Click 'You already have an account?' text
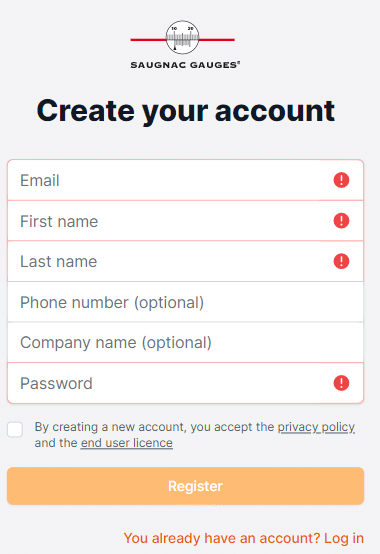The height and width of the screenshot is (554, 380). pos(222,538)
